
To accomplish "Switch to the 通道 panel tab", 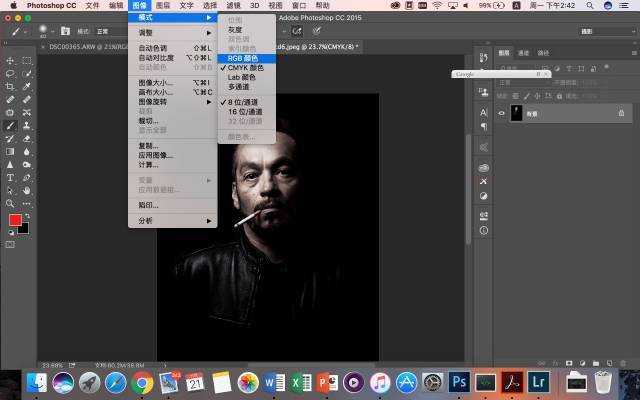I will 524,52.
